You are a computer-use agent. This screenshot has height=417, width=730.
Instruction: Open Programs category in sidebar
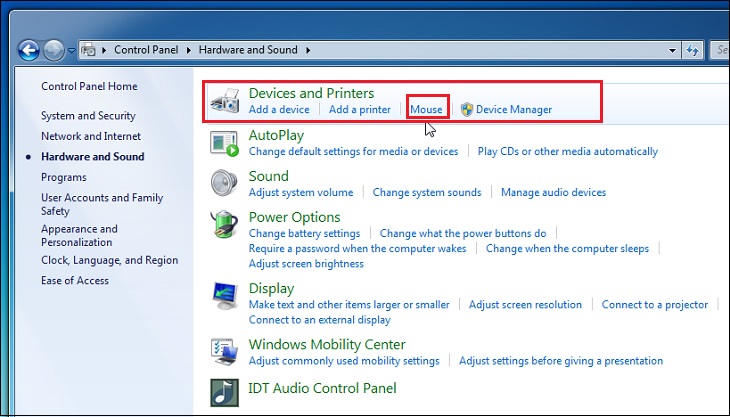(x=64, y=177)
